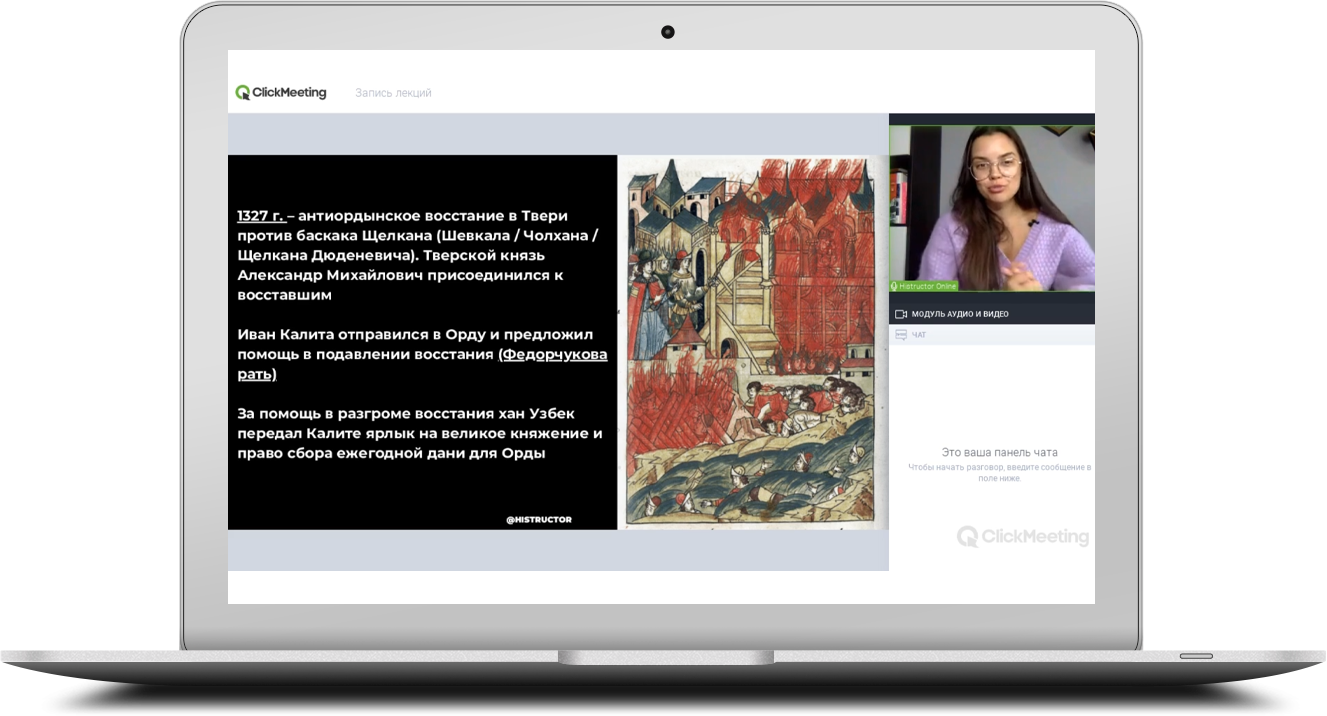Image resolution: width=1327 pixels, height=716 pixels.
Task: Select the presenter webcam video thumbnail
Action: [992, 209]
